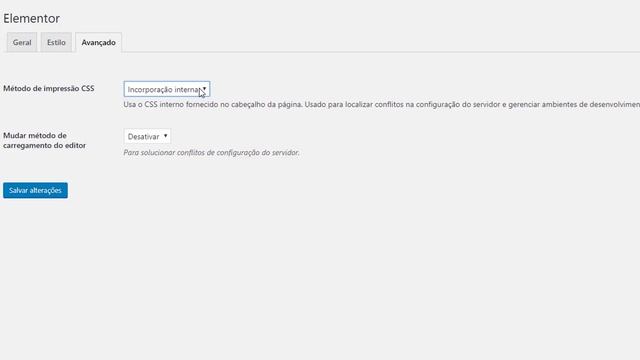Click the Mudar método de carregamento do editor label
Viewport: 640px width, 360px height.
[x=44, y=140]
